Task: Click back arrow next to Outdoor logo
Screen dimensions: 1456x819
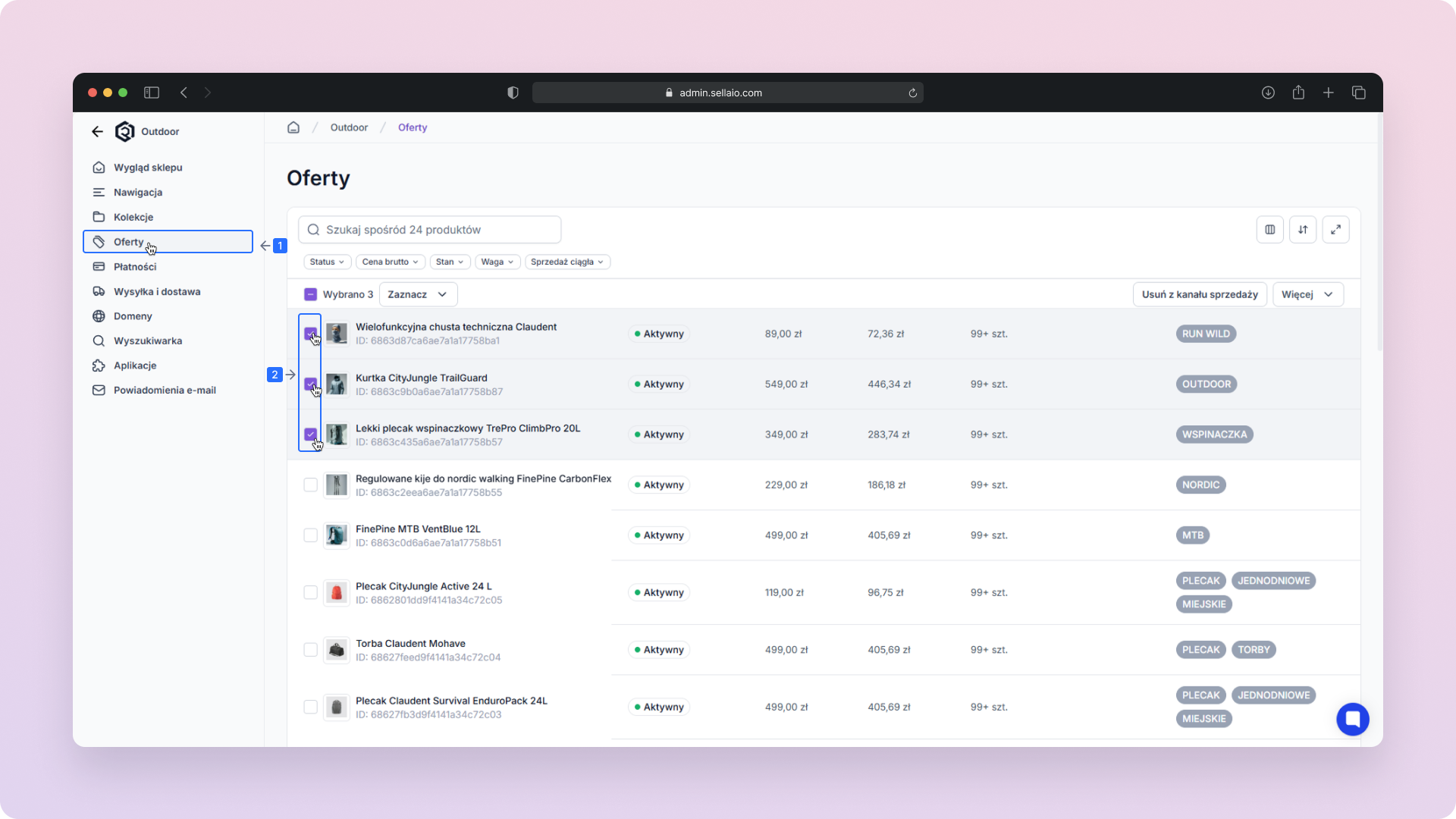Action: pyautogui.click(x=97, y=132)
